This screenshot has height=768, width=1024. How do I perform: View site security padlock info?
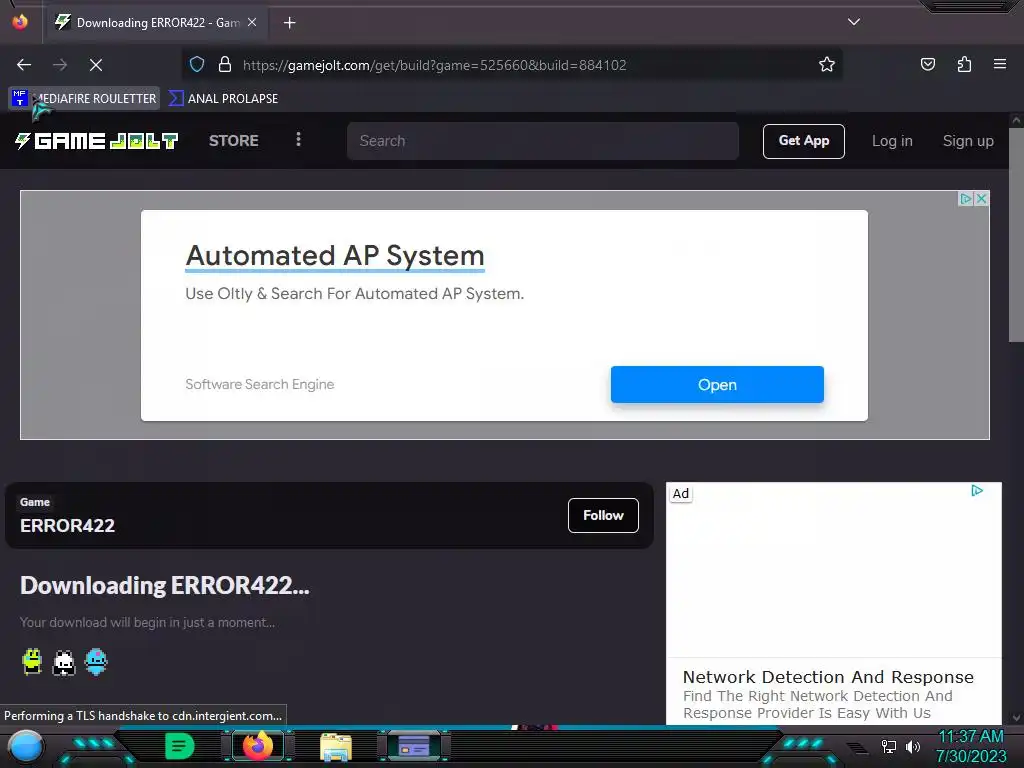pyautogui.click(x=225, y=64)
